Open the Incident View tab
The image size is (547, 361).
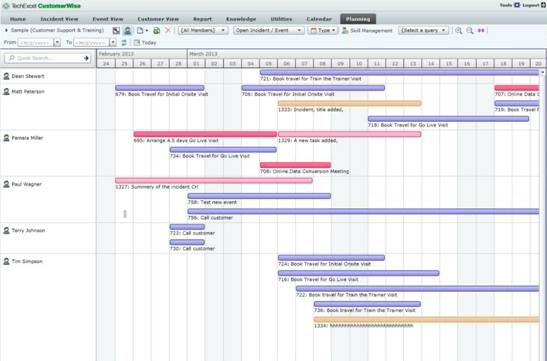(x=59, y=19)
